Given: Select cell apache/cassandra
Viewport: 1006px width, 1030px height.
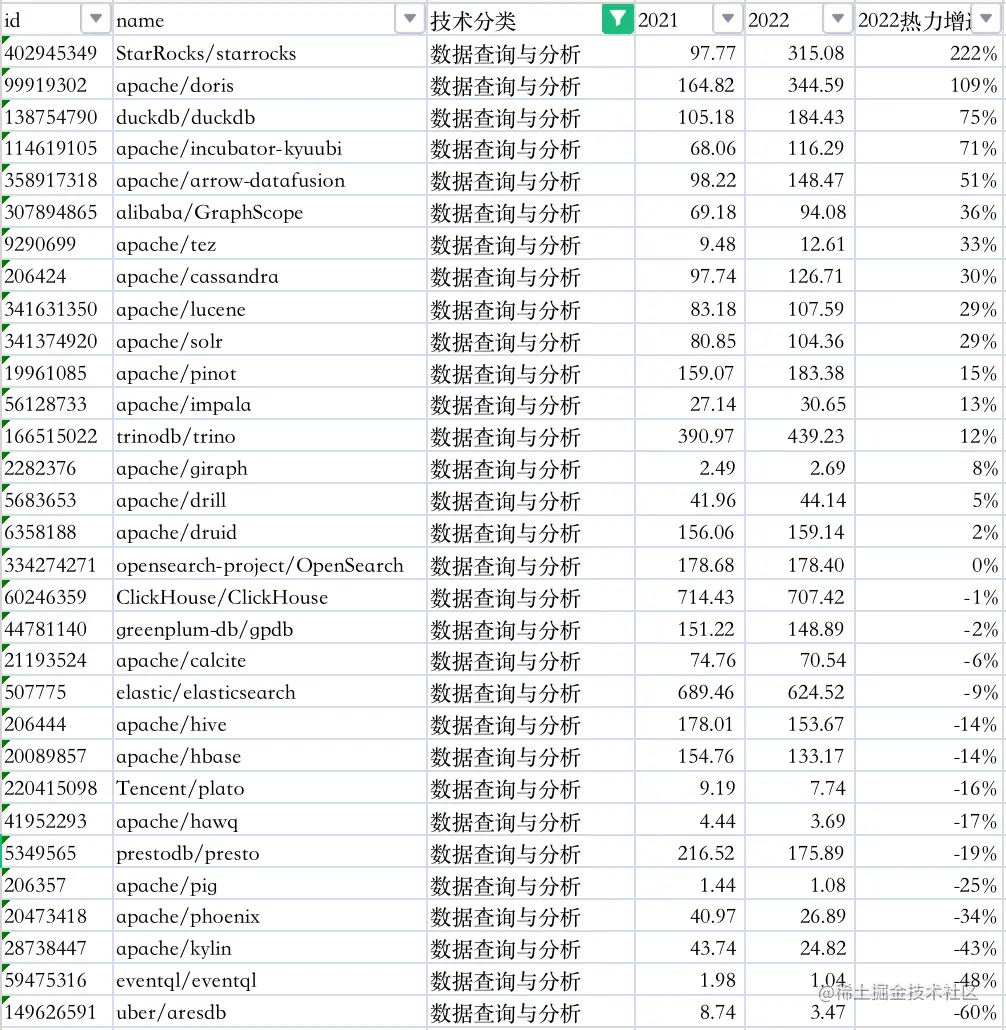Looking at the screenshot, I should (269, 276).
